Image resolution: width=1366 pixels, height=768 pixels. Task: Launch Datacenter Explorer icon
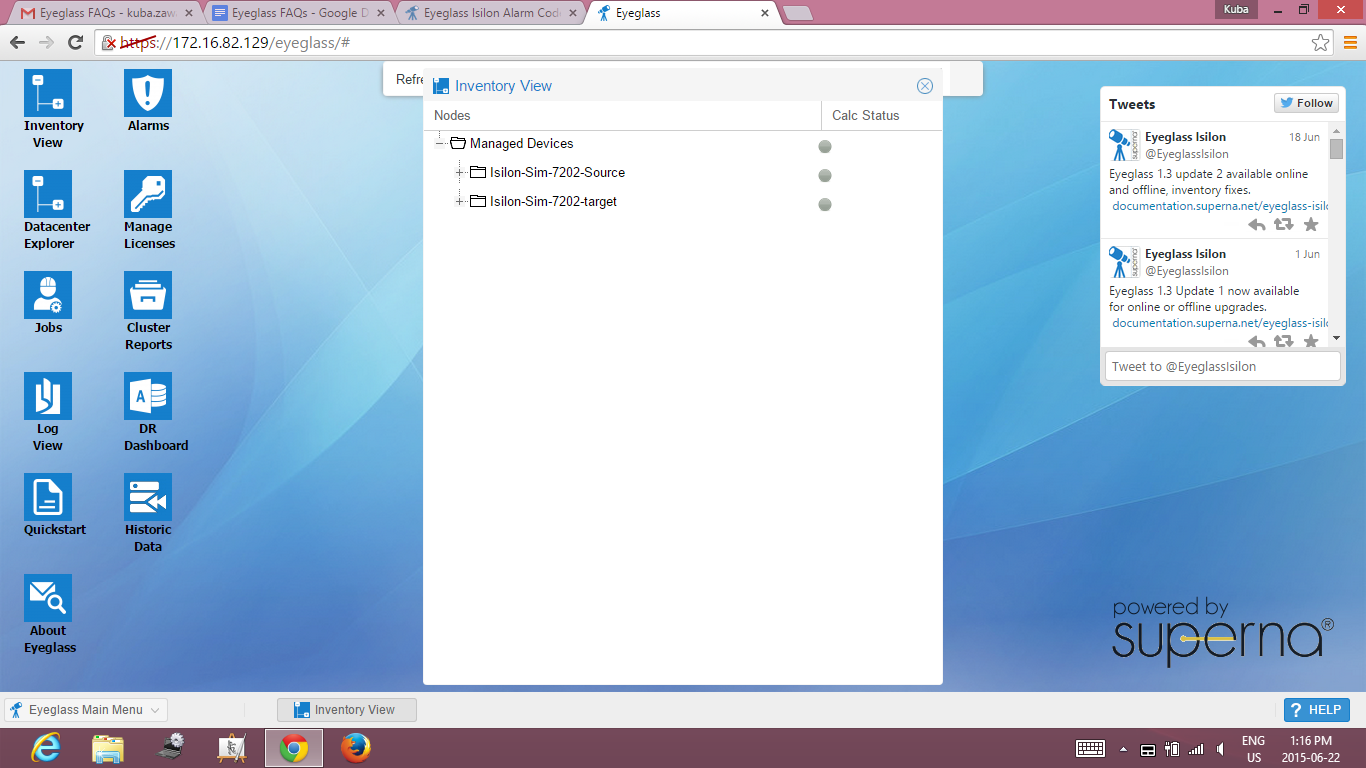point(48,194)
